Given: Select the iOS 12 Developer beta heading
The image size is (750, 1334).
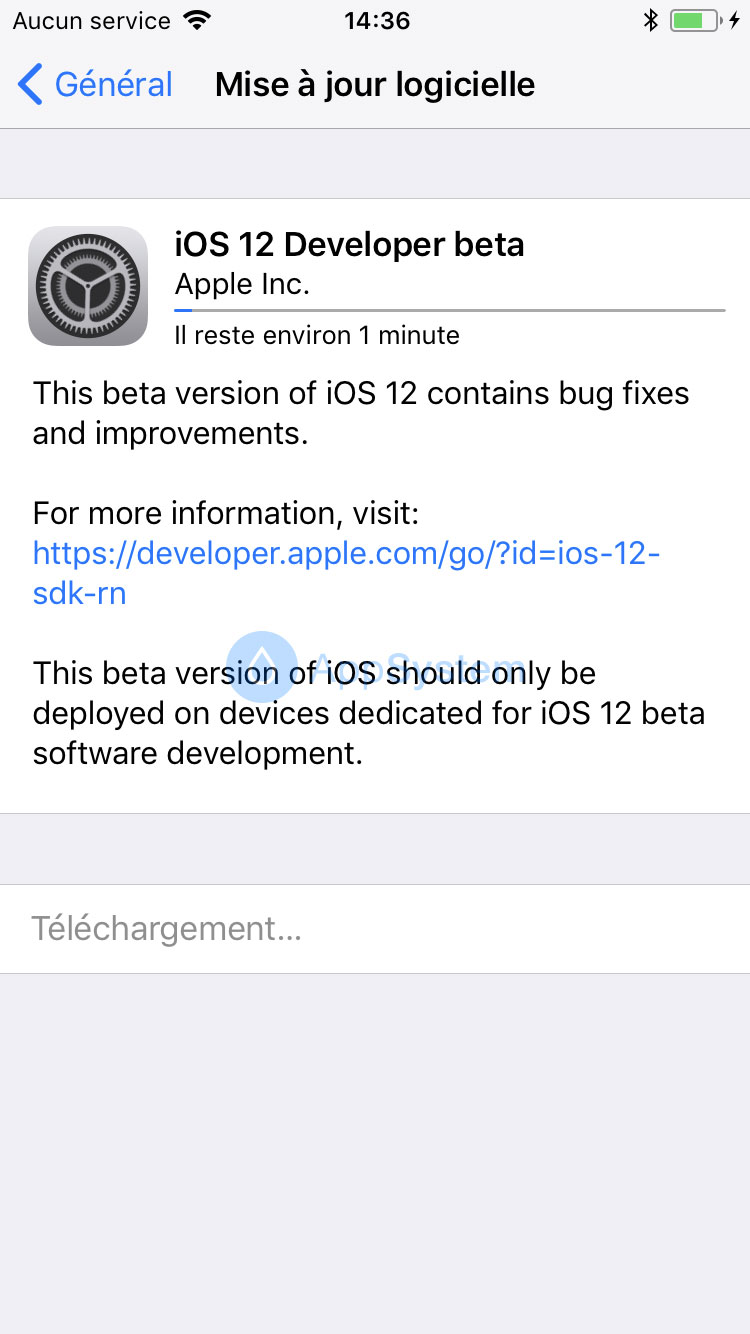Looking at the screenshot, I should tap(350, 244).
